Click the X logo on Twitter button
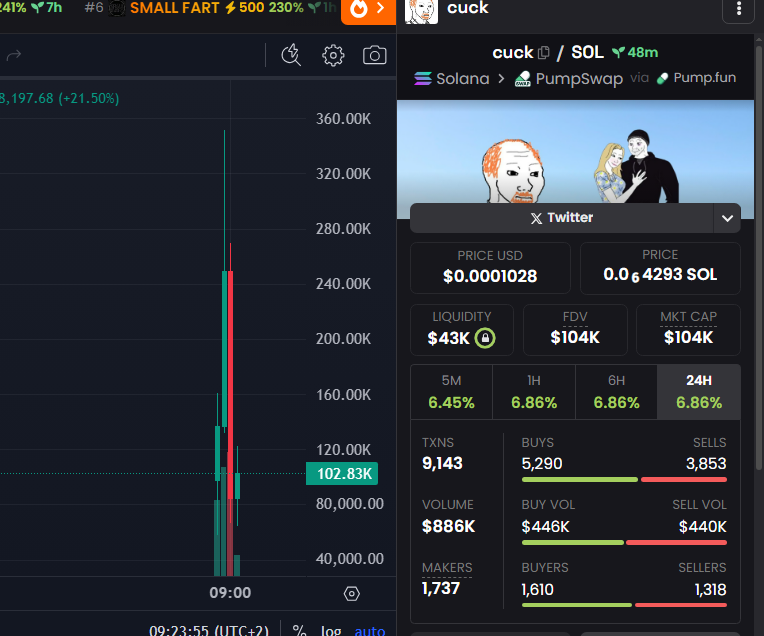This screenshot has height=636, width=764. (x=536, y=218)
